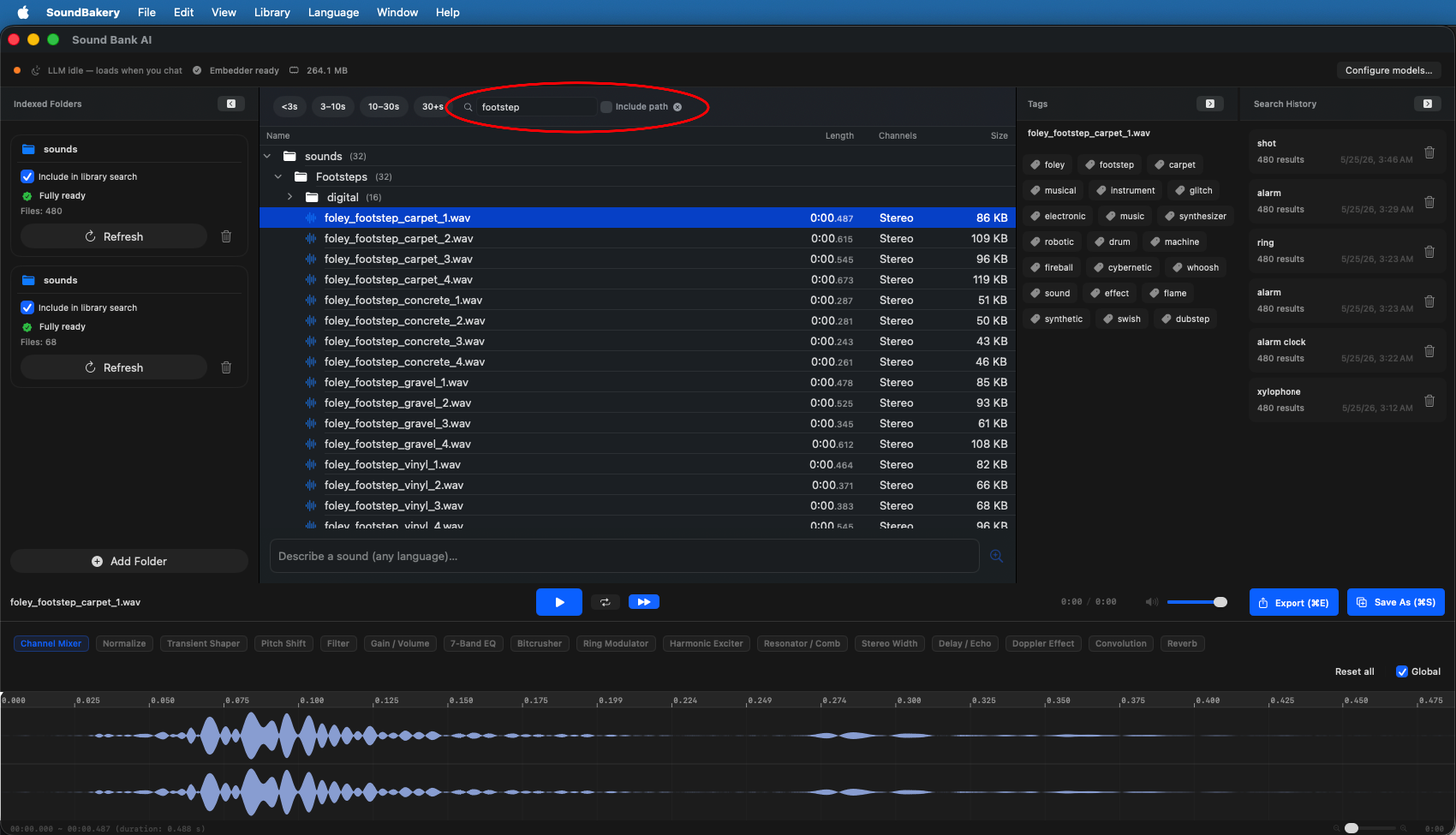Collapse the Footsteps folder
Image resolution: width=1456 pixels, height=835 pixels.
pos(278,176)
